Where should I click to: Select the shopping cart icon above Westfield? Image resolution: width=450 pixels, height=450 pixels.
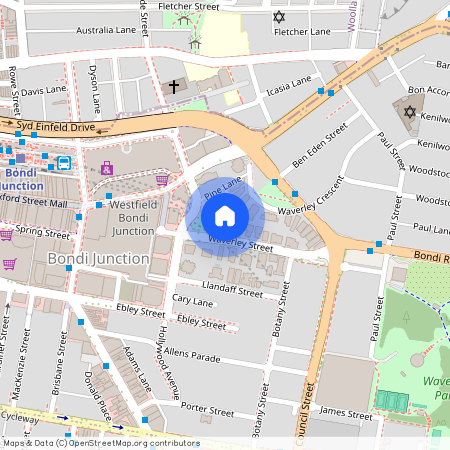tap(162, 180)
